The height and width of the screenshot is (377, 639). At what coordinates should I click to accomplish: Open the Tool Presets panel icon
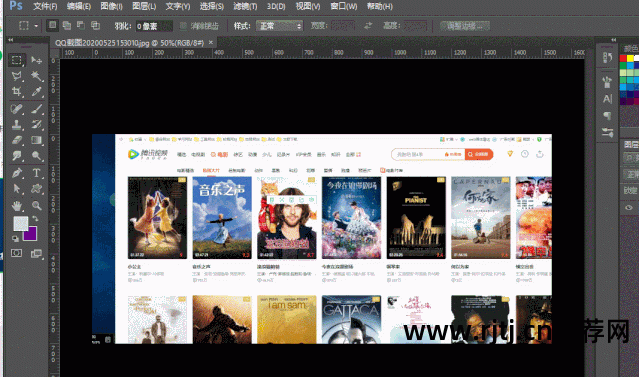pyautogui.click(x=607, y=132)
